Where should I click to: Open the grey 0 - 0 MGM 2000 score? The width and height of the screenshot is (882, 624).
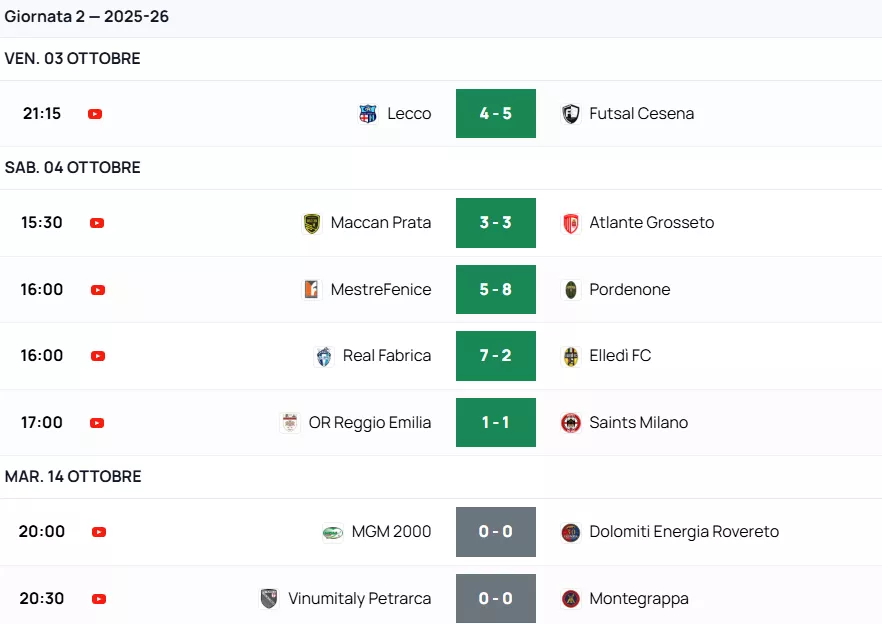[x=496, y=532]
